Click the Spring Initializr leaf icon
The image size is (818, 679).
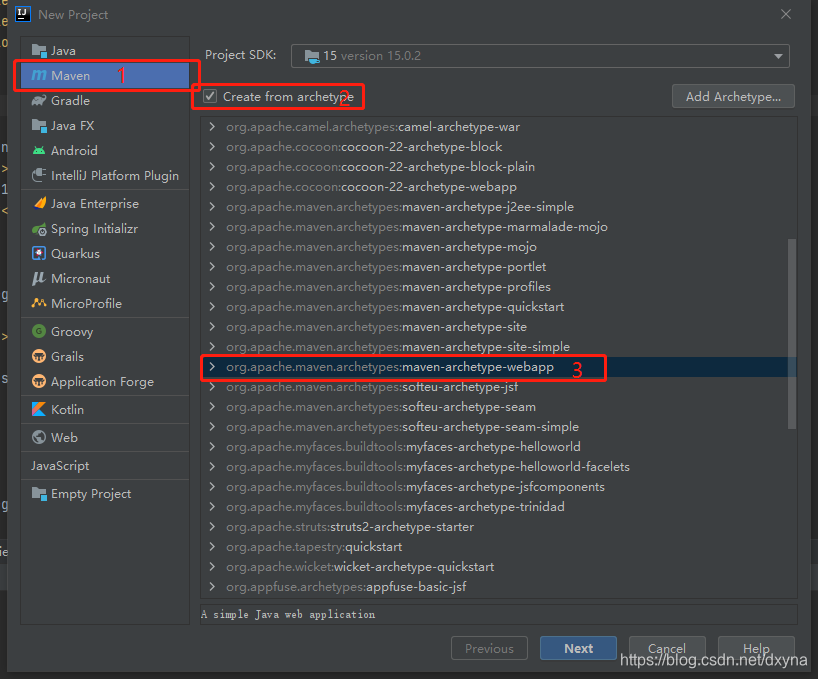39,229
